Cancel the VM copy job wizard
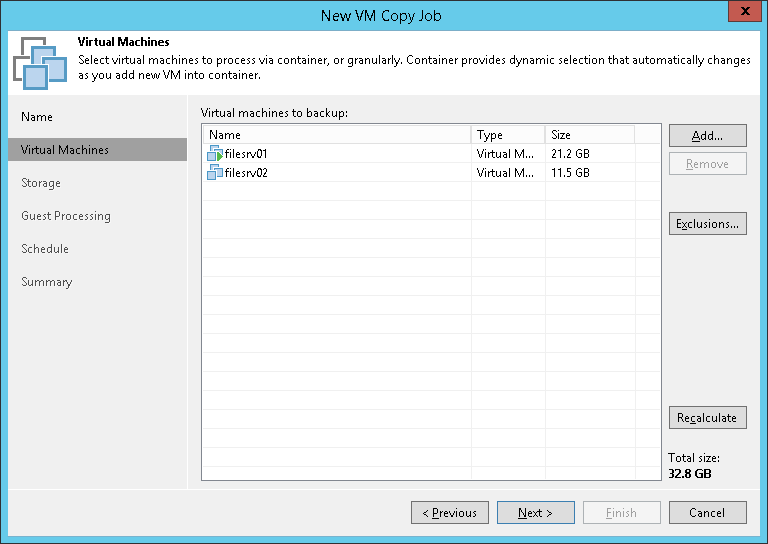This screenshot has width=768, height=544. pyautogui.click(x=707, y=513)
